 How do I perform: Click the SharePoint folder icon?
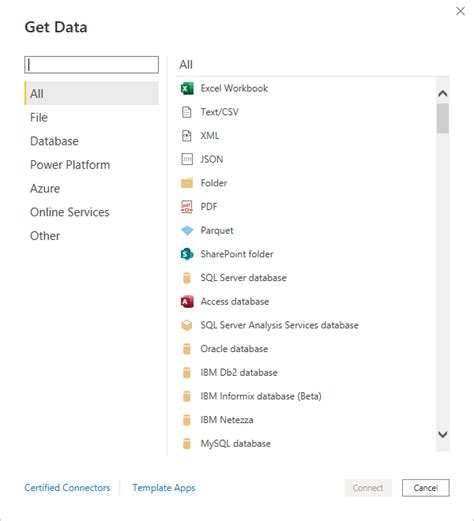[187, 254]
